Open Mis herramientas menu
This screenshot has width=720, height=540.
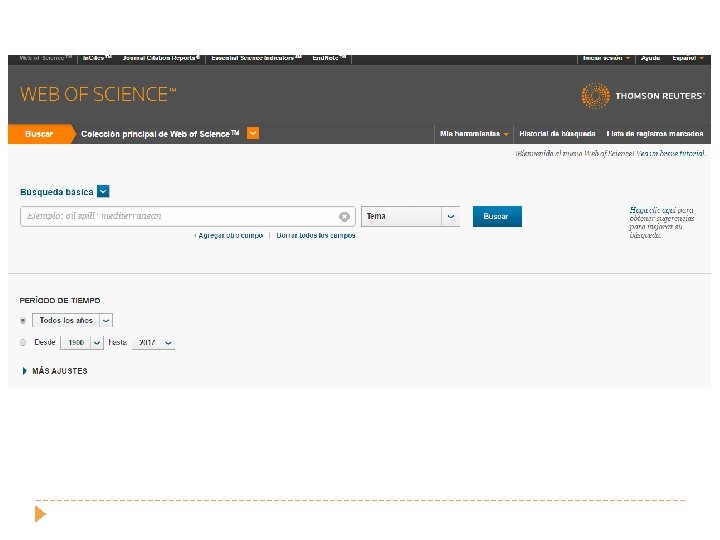(x=474, y=134)
